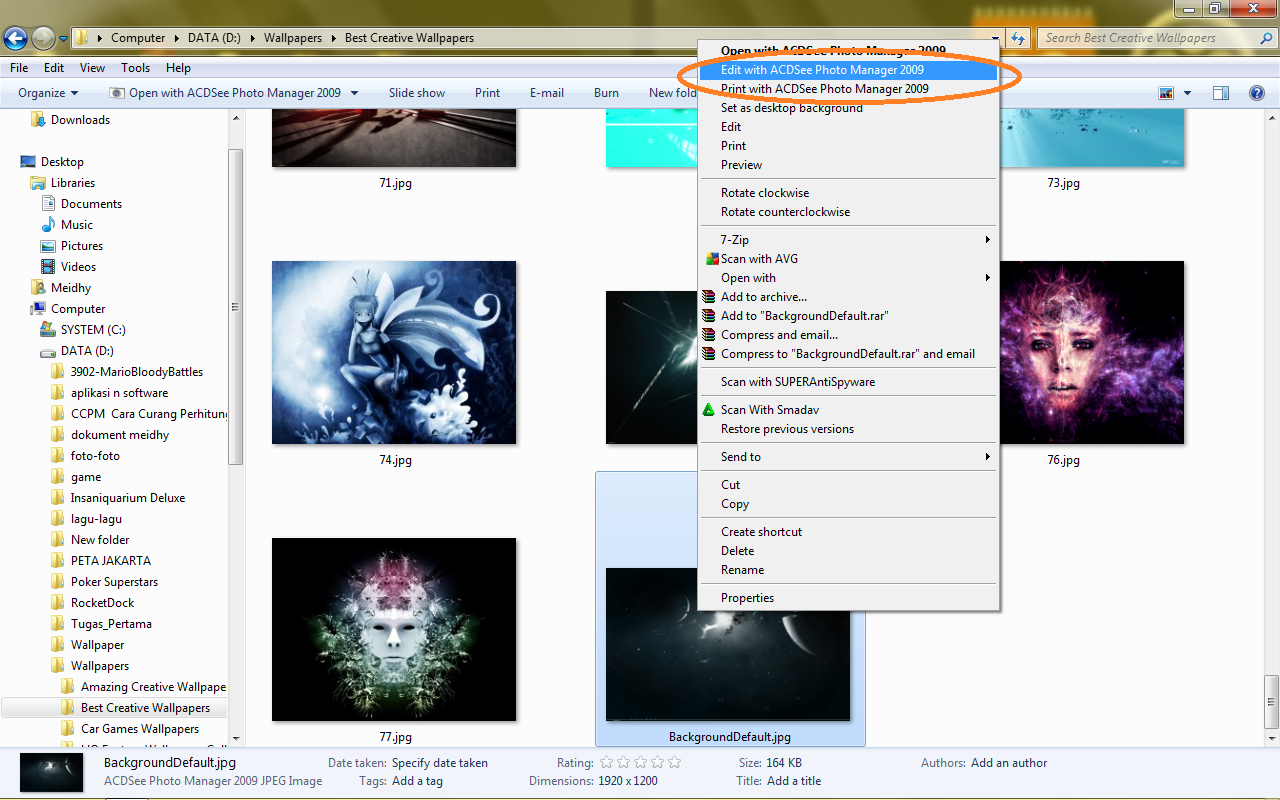
Task: Open the Recent pages arrow beside Forward button
Action: pos(64,39)
